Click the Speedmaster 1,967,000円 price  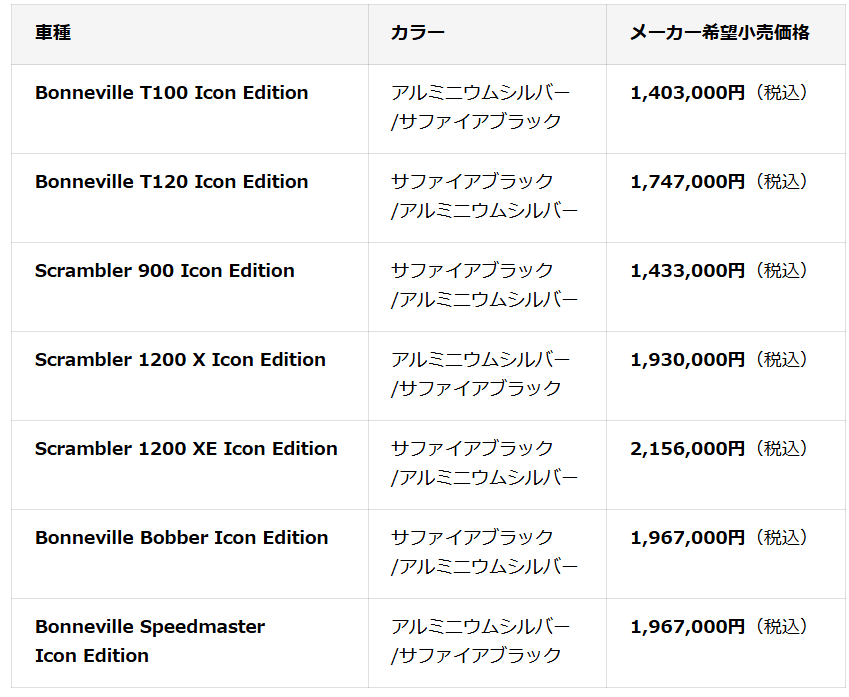point(688,627)
